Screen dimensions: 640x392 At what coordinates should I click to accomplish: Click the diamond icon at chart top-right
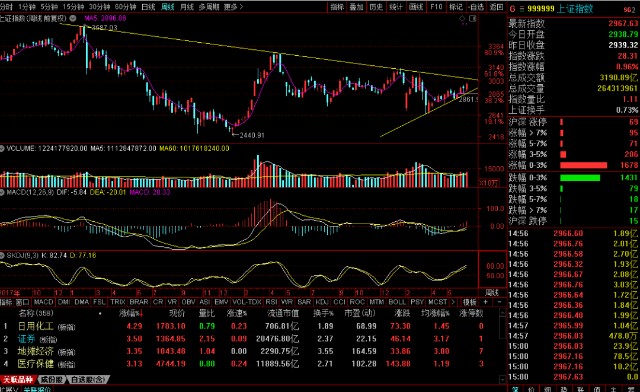tap(462, 18)
